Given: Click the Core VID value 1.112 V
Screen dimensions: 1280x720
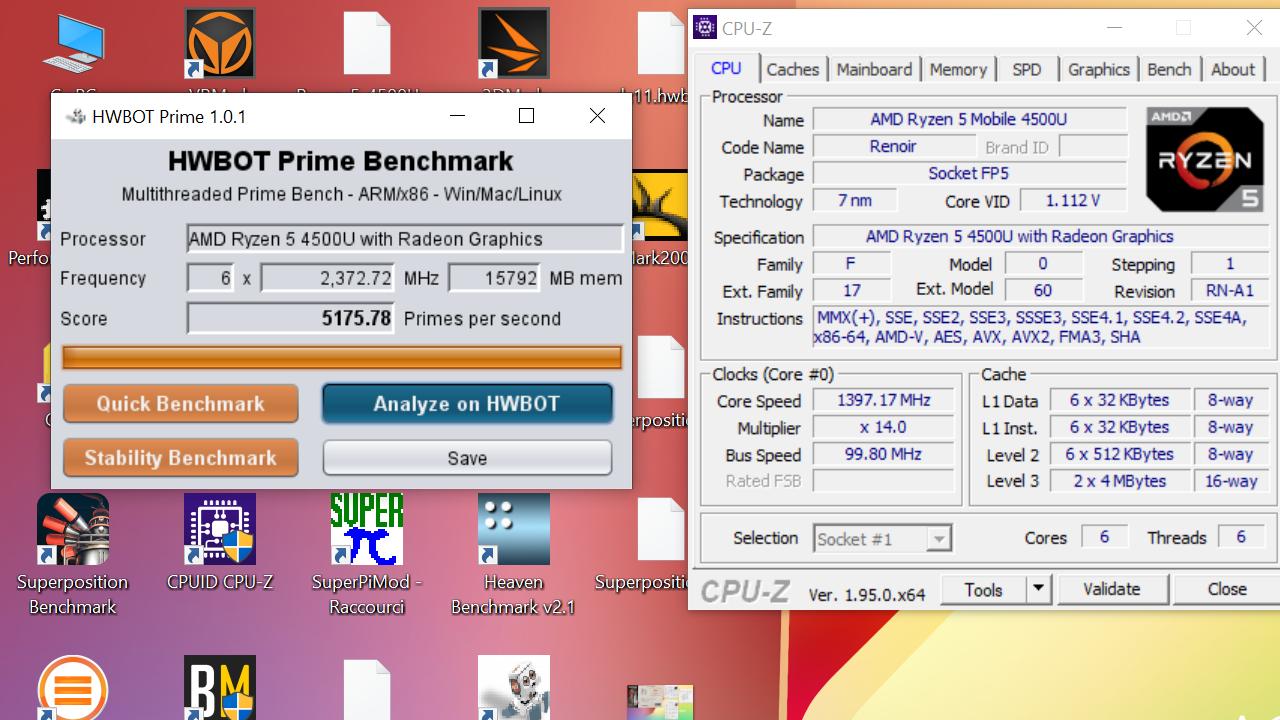Looking at the screenshot, I should click(1072, 200).
